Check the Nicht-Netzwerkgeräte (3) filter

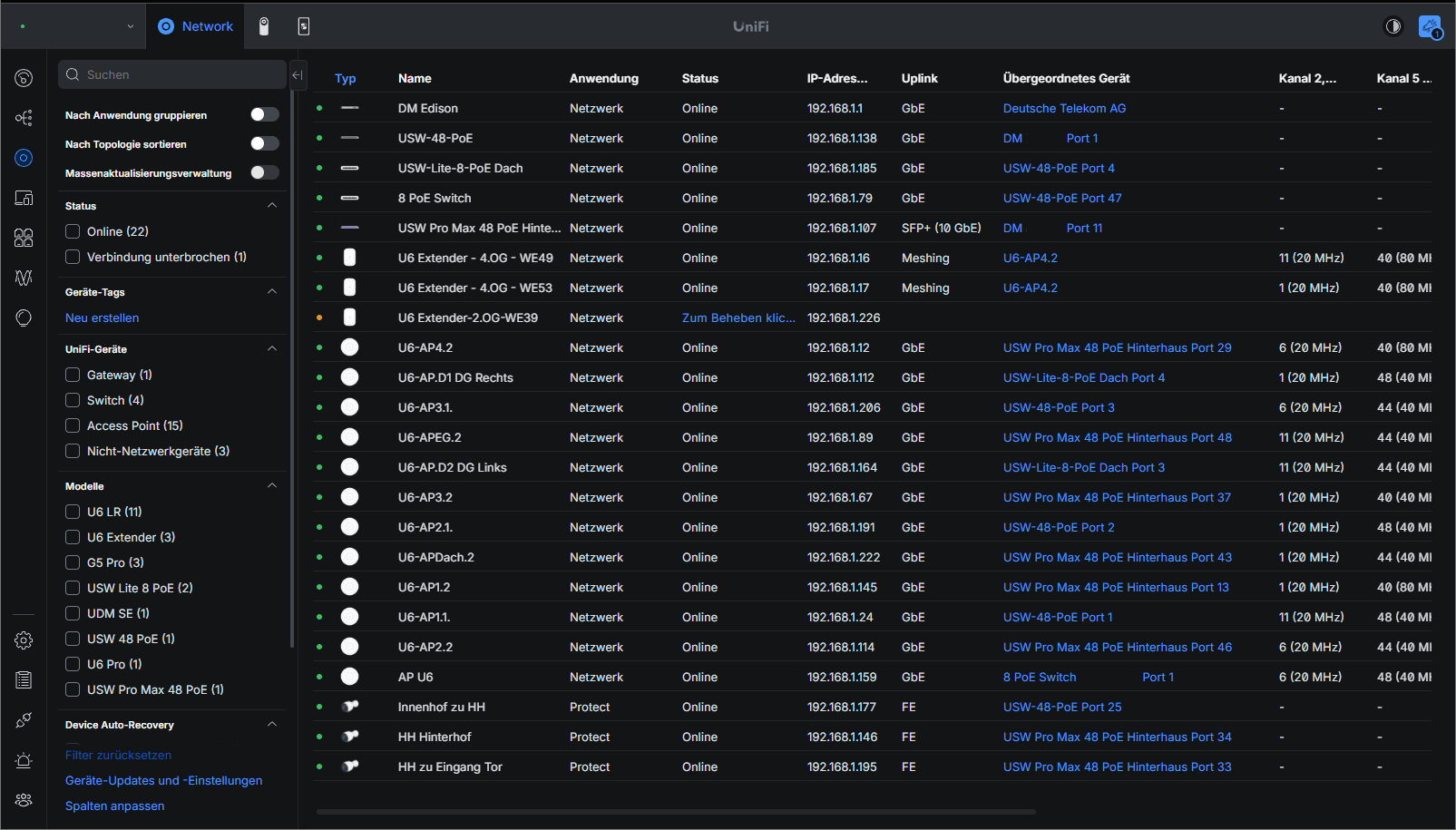click(x=73, y=451)
